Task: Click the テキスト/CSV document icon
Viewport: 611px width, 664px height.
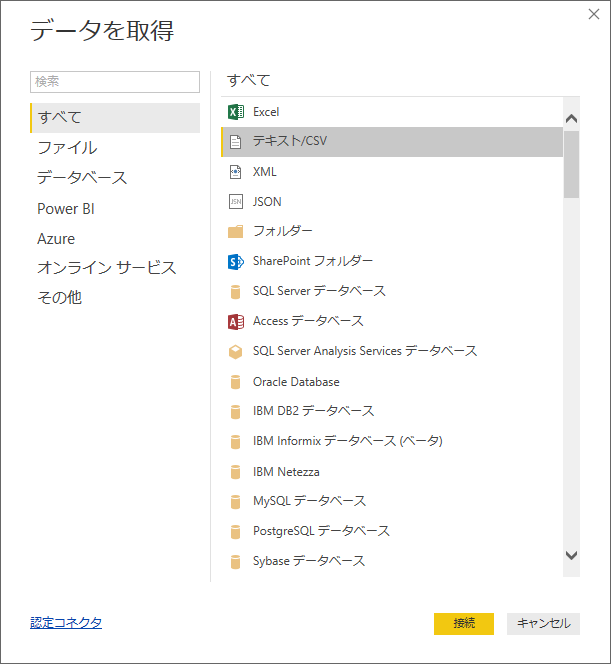Action: pos(235,142)
